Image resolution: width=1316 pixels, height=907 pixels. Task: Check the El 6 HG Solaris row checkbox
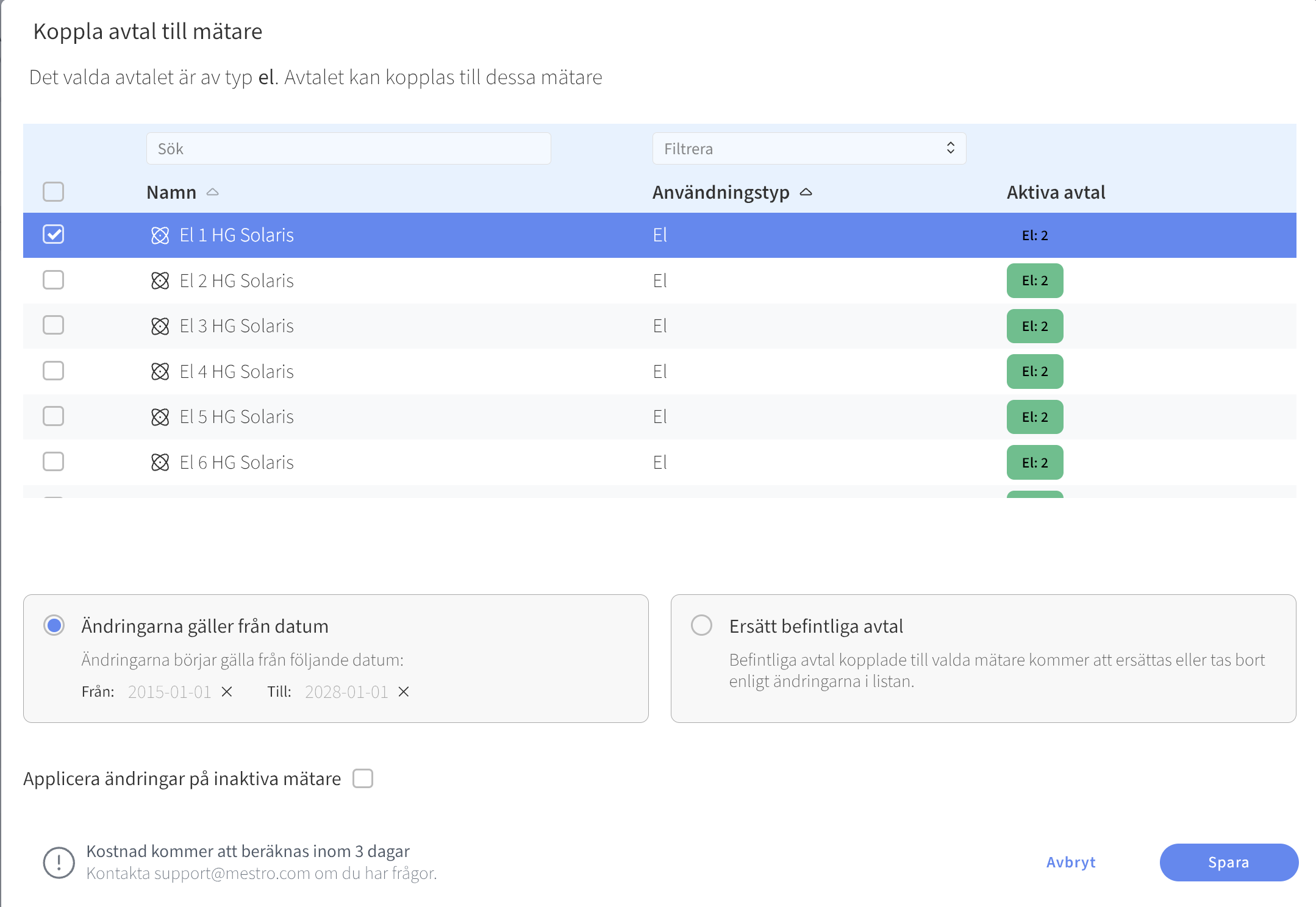(54, 461)
